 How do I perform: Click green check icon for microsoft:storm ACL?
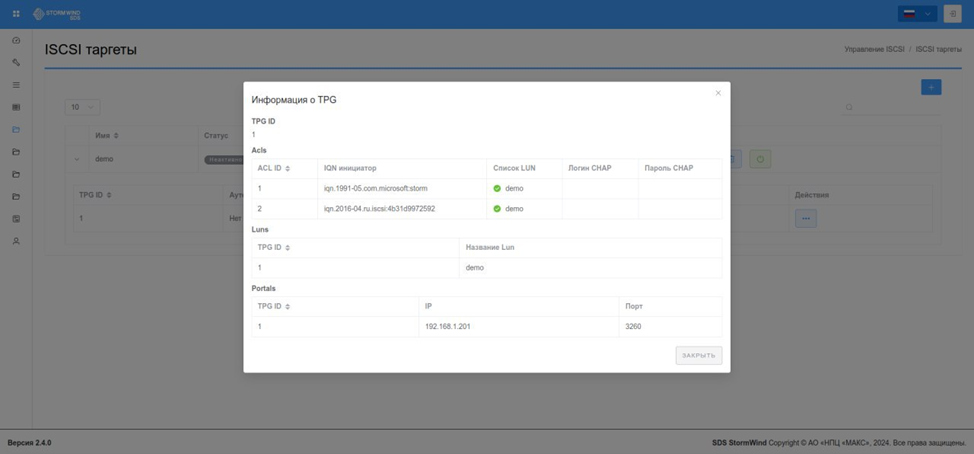coord(497,189)
